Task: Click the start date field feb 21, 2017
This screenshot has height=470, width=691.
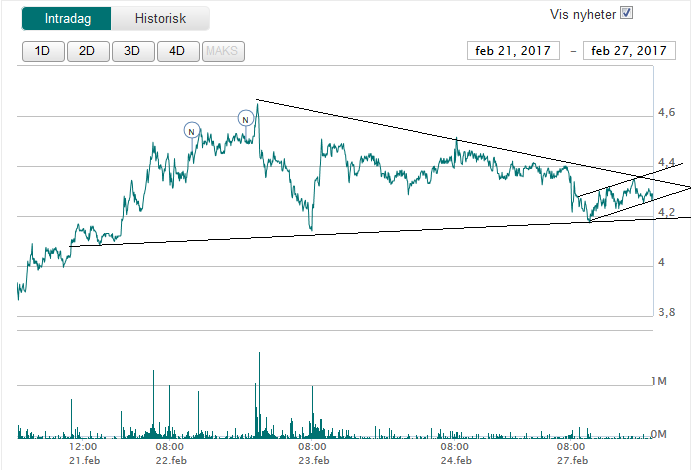Action: pyautogui.click(x=514, y=51)
